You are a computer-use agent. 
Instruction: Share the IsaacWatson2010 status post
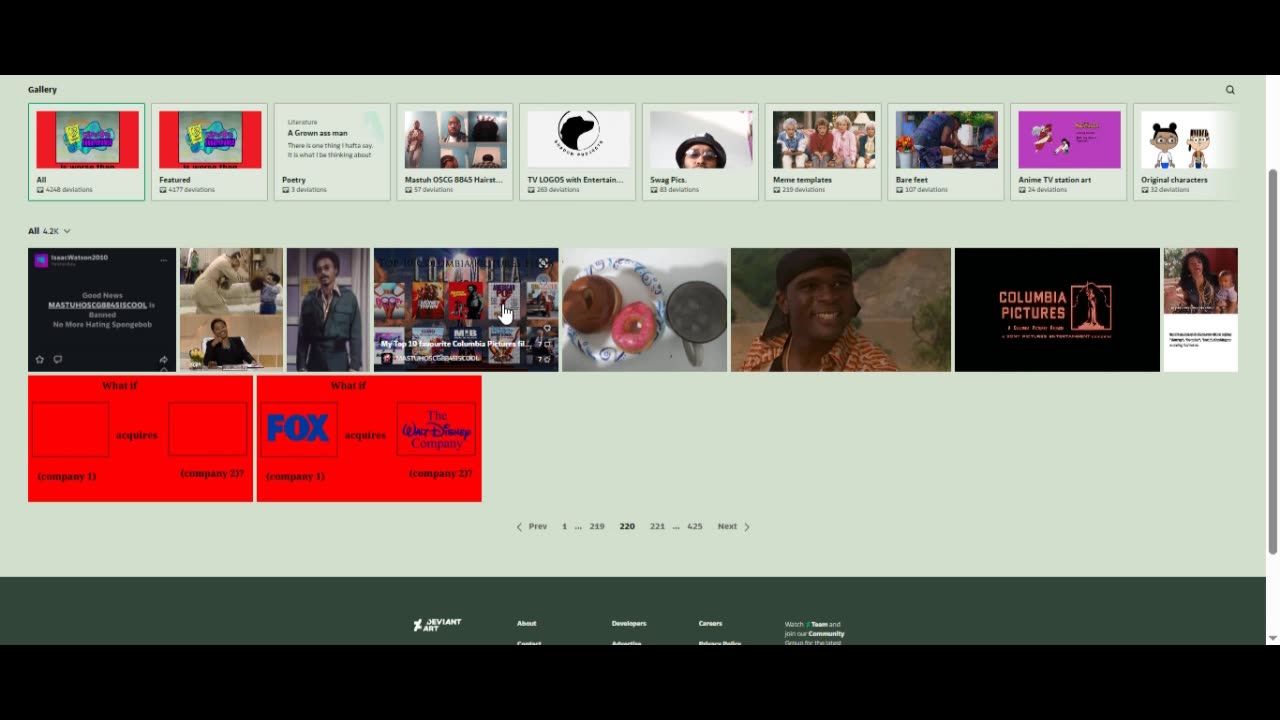click(164, 359)
